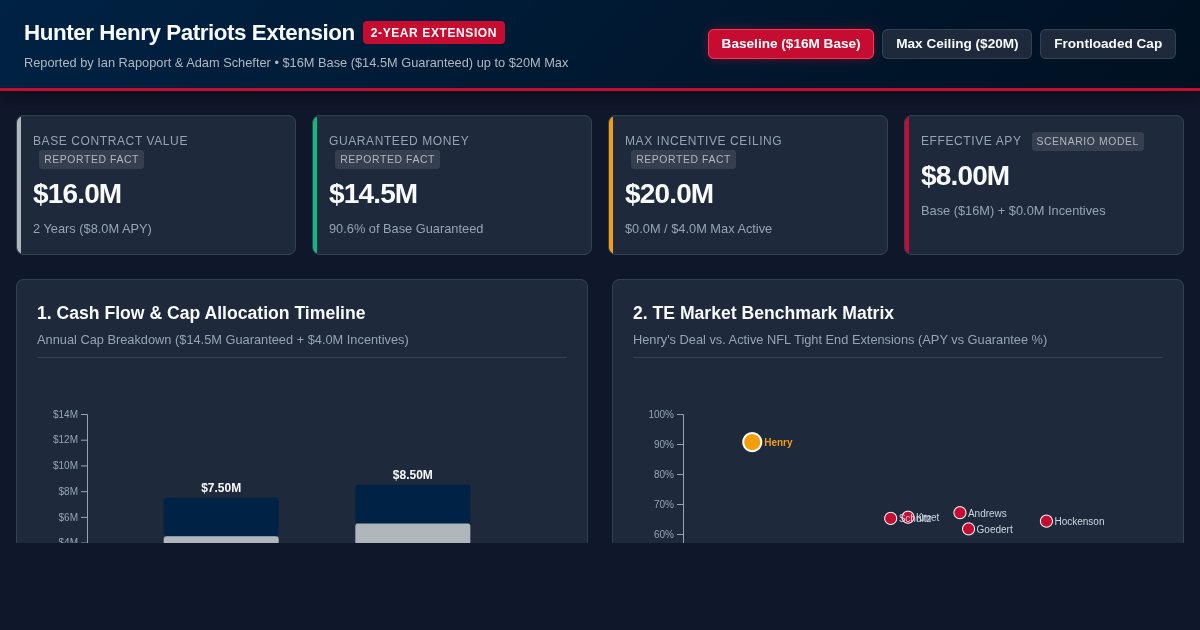Click 'Base ($16M) + $0.0M Incentives' text
The height and width of the screenshot is (630, 1200).
(x=1013, y=211)
